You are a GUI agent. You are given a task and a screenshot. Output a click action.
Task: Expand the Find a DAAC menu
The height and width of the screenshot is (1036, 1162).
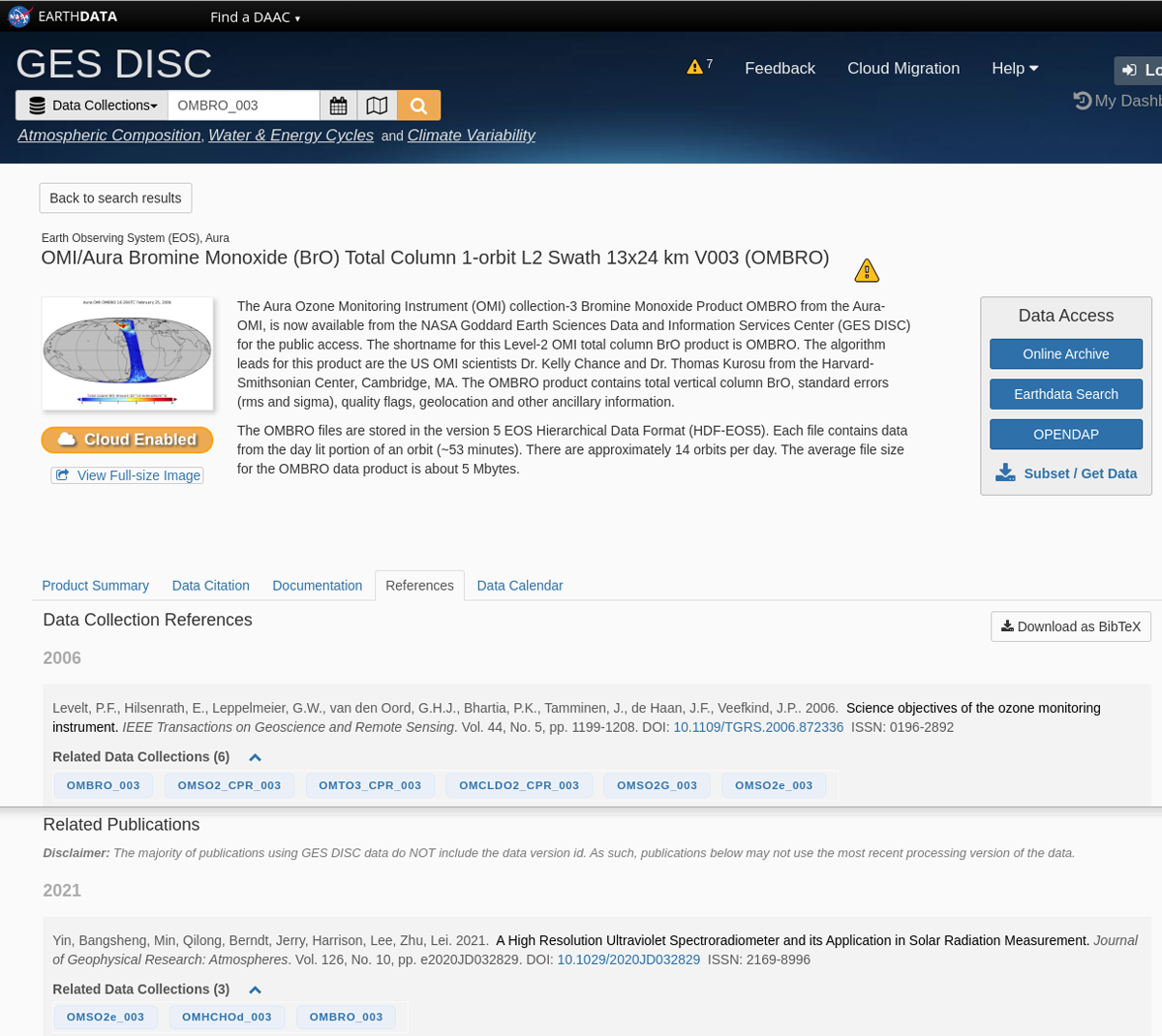(x=254, y=16)
